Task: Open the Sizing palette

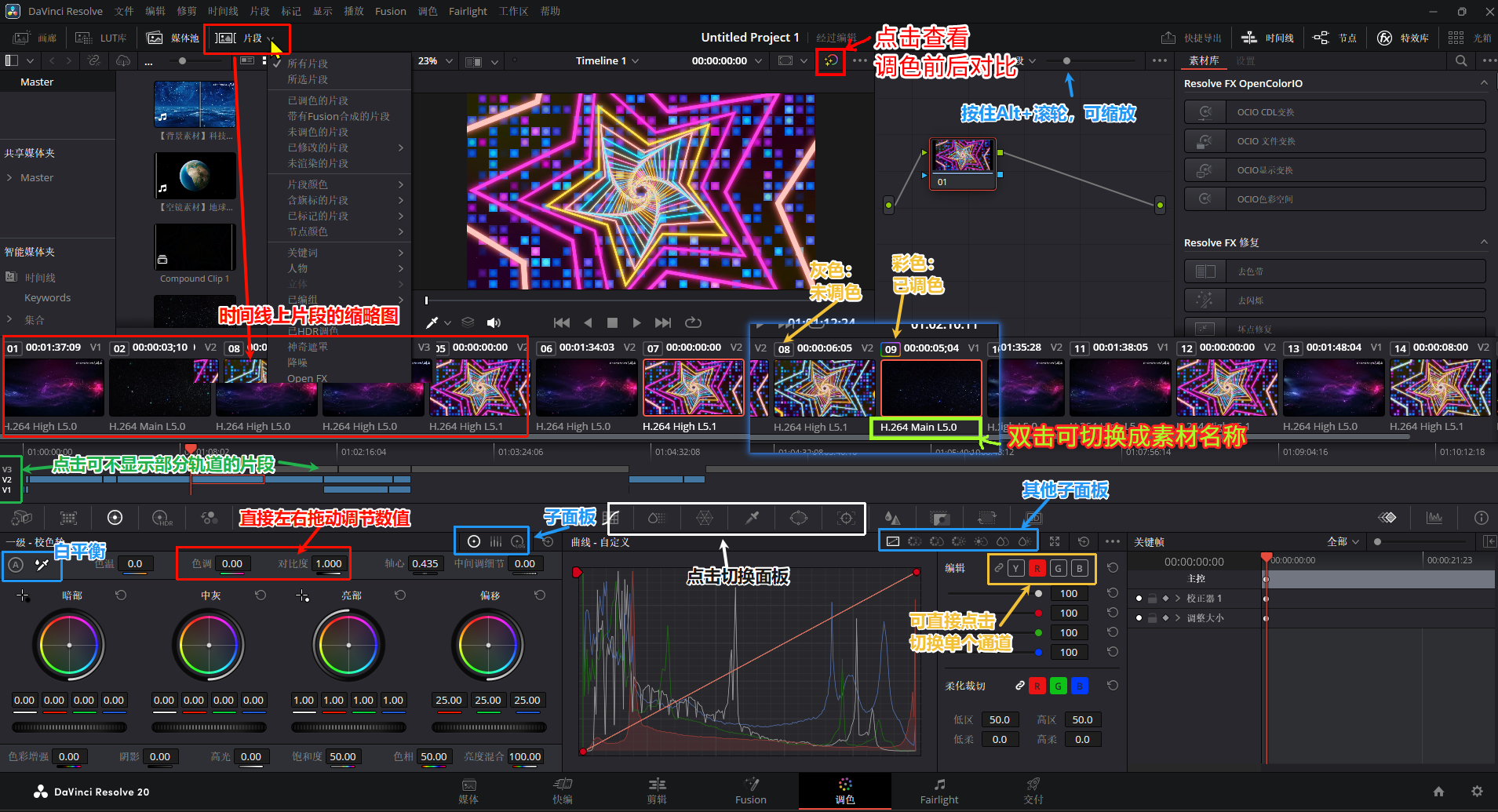Action: (987, 518)
